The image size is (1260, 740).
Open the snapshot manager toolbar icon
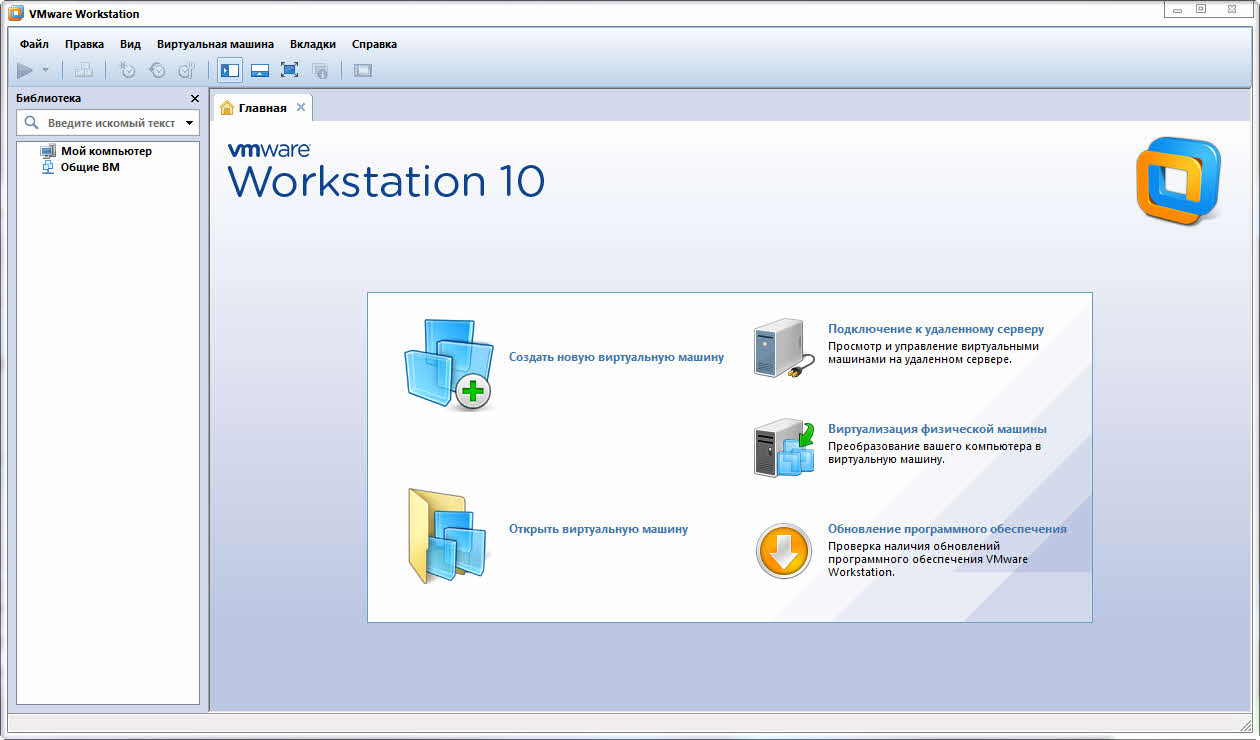click(x=187, y=70)
